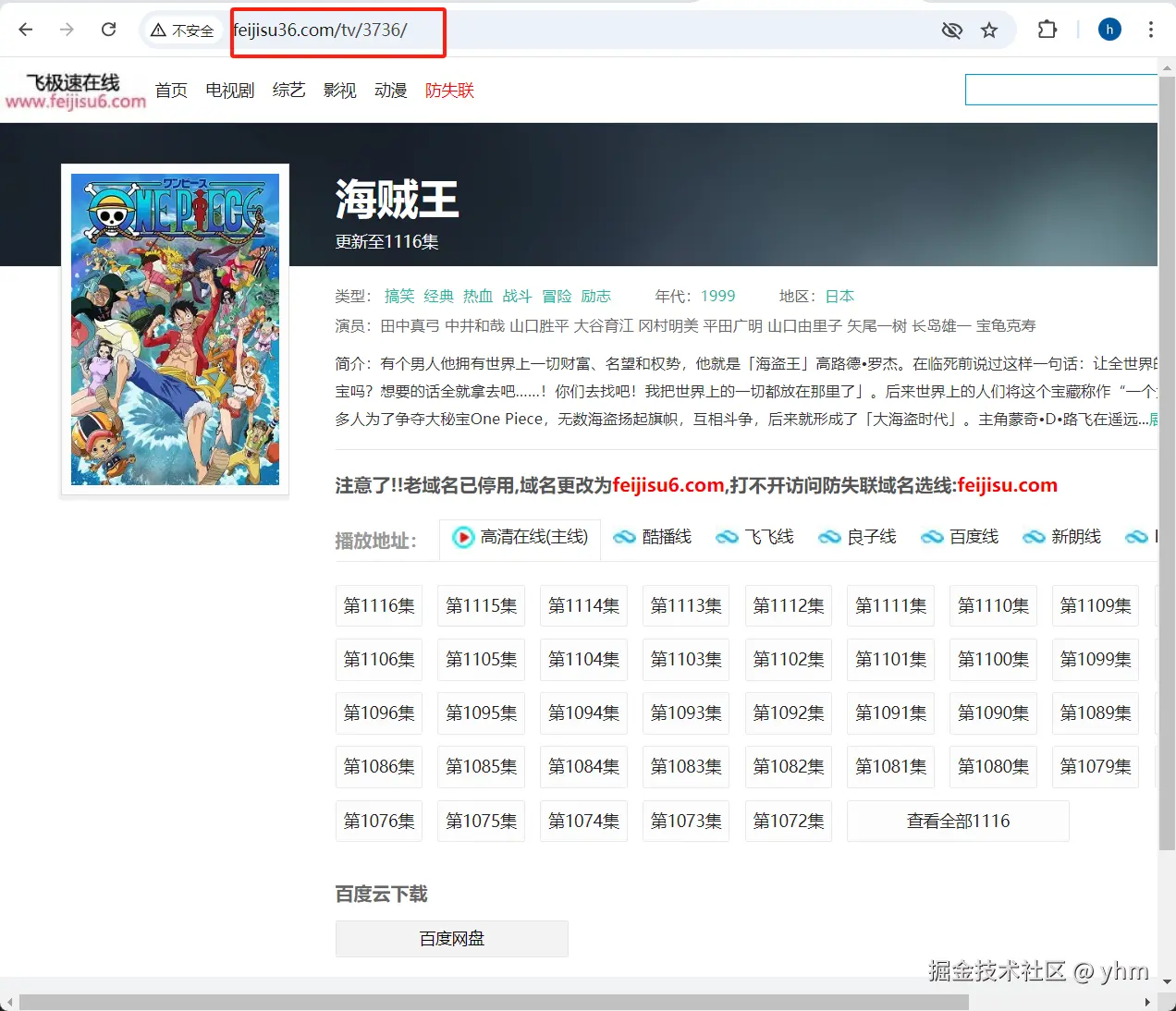The width and height of the screenshot is (1176, 1011).
Task: Play episode 第1092集
Action: point(789,713)
